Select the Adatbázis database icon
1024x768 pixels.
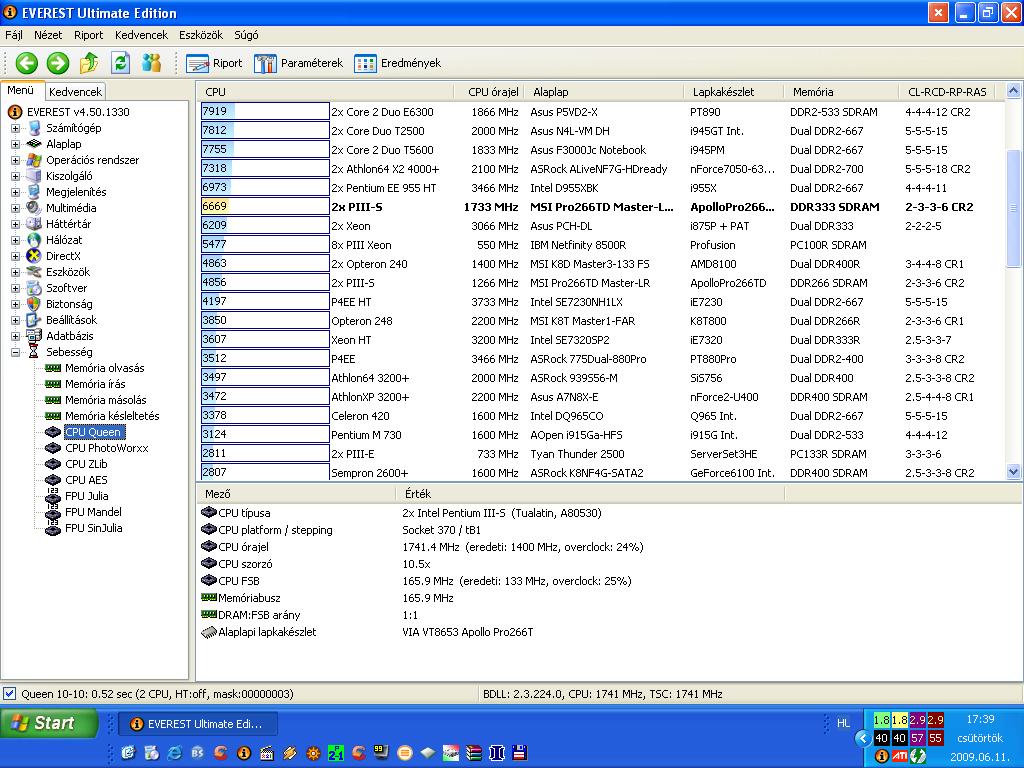(34, 336)
